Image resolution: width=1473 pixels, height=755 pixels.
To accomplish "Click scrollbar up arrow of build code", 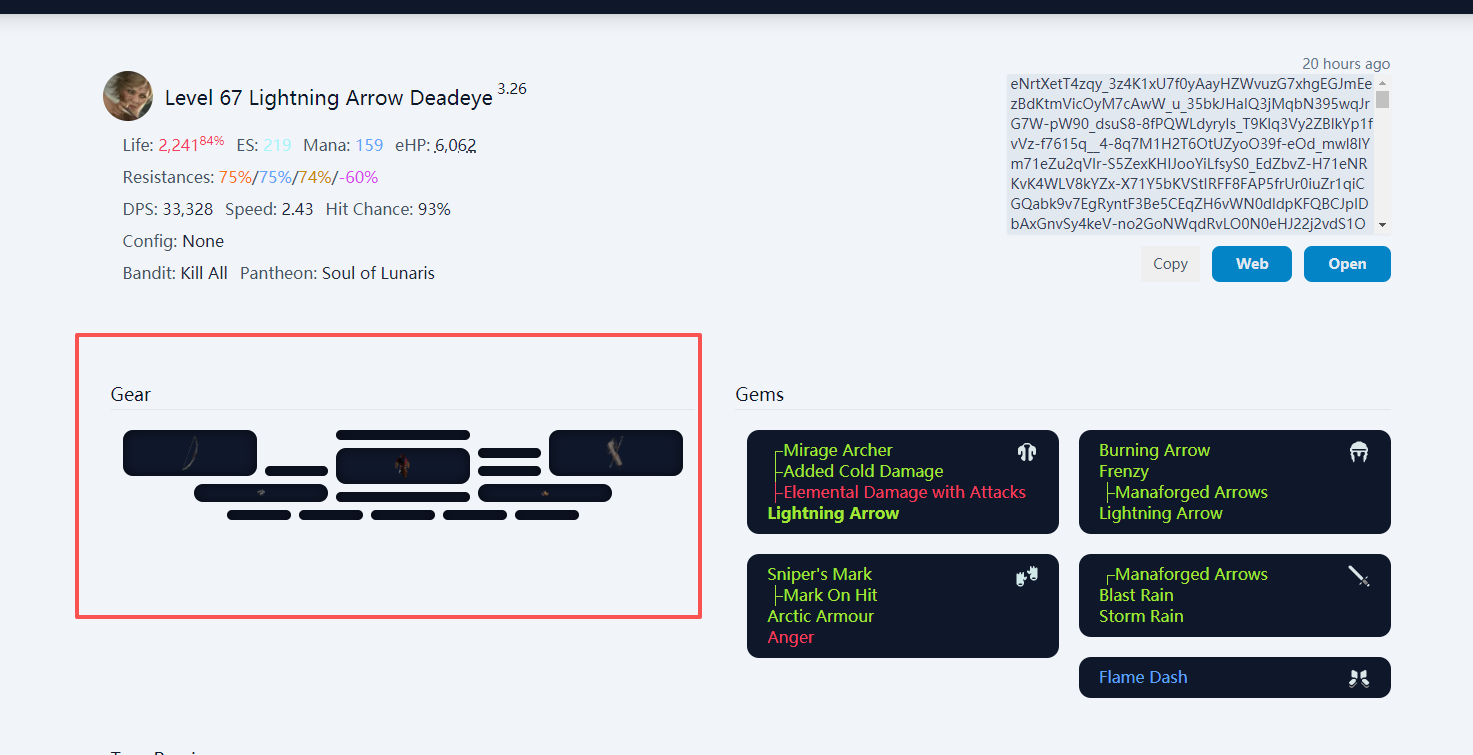I will 1383,83.
